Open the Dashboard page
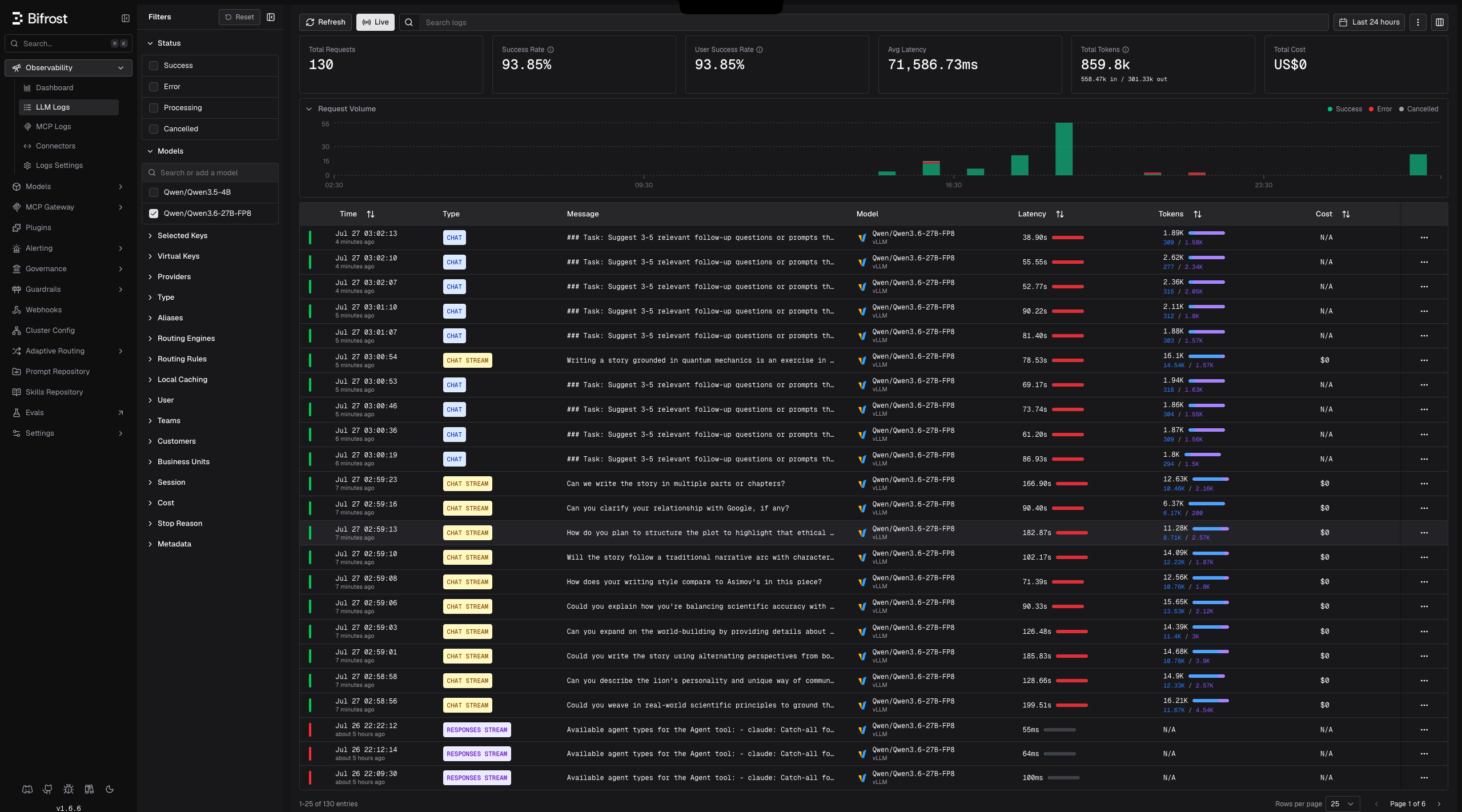1462x812 pixels. pos(54,88)
